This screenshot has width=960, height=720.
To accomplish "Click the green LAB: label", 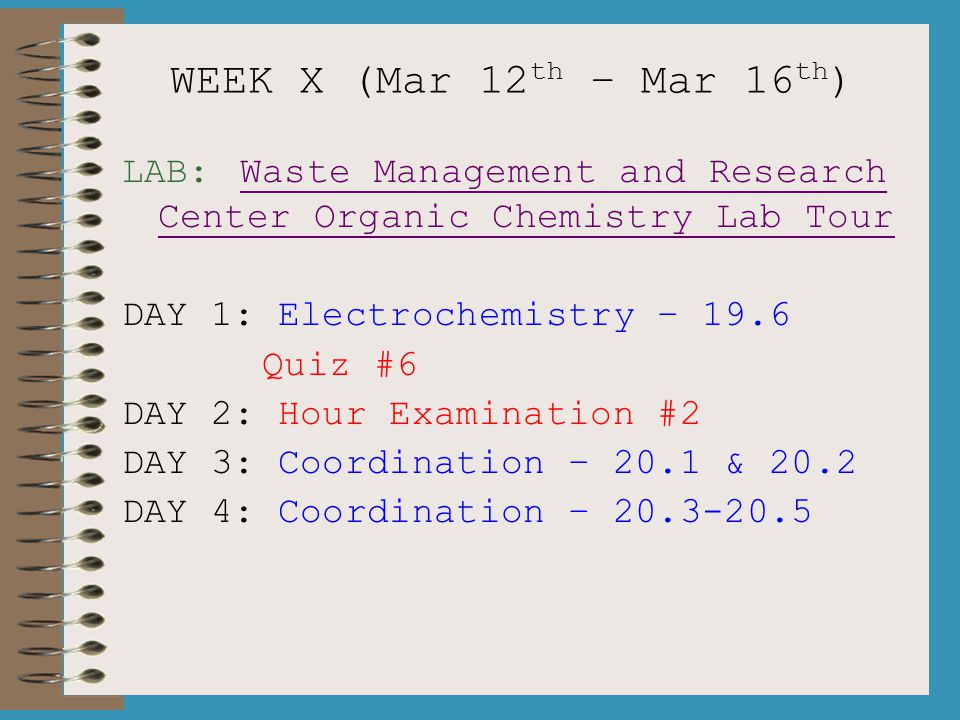I will point(165,172).
